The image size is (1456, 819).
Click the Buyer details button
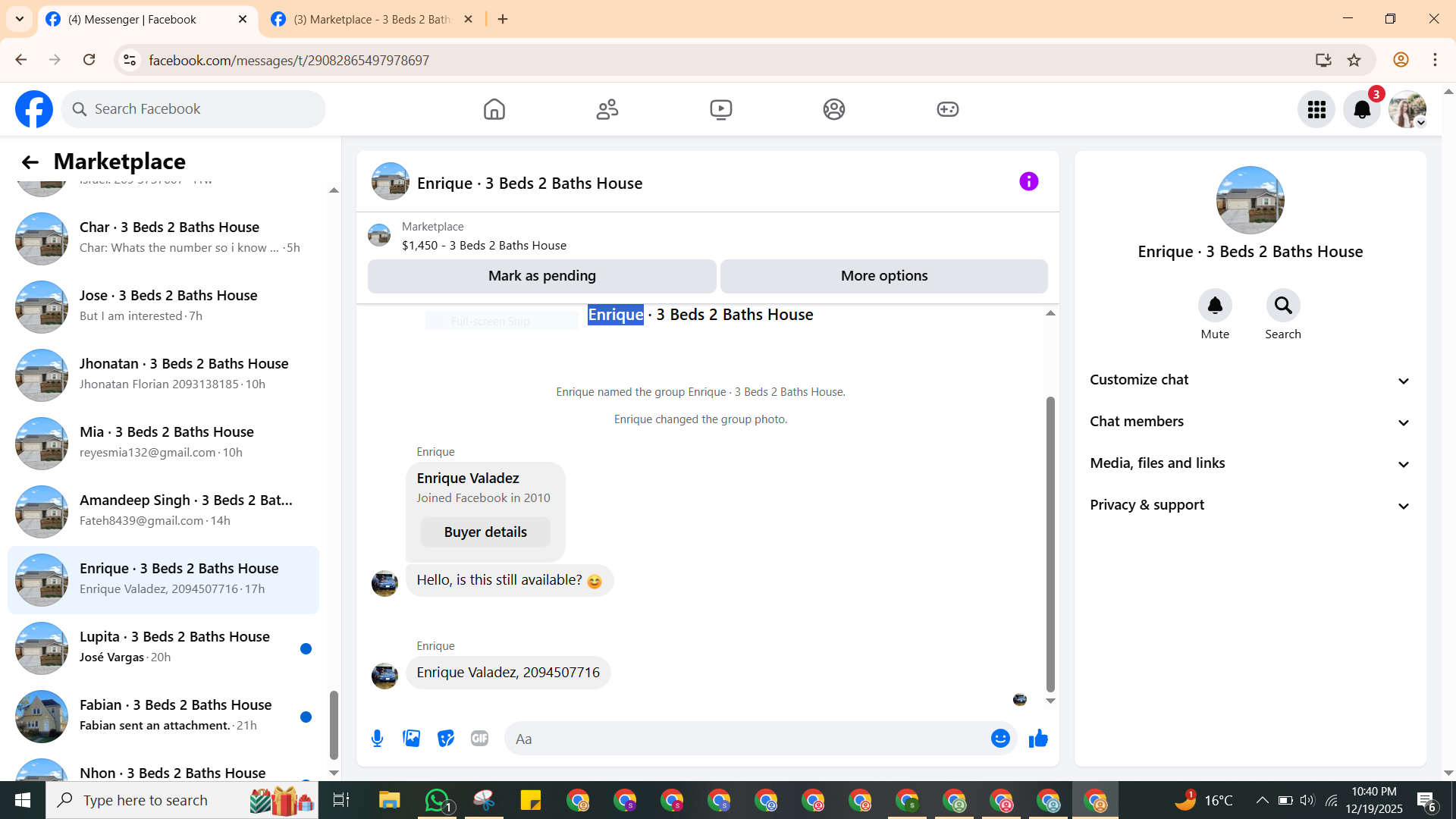pos(485,532)
